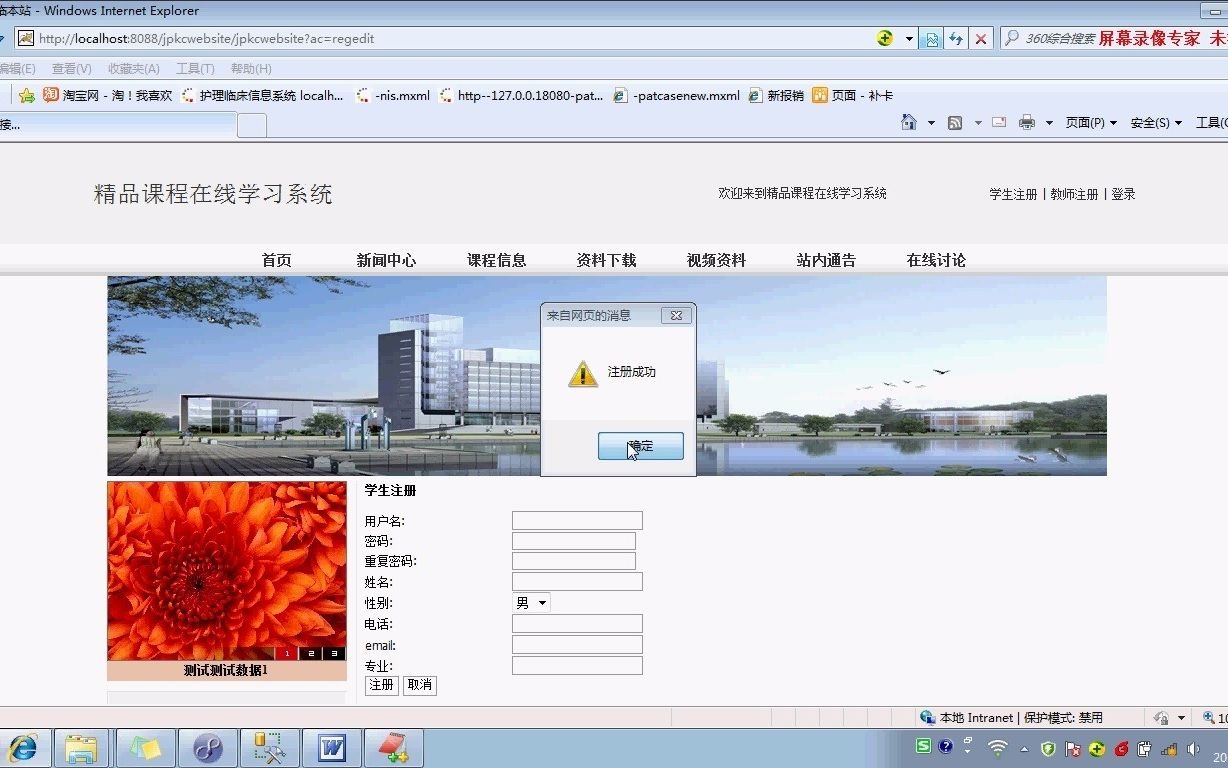Click the Internet Explorer home icon
The image size is (1228, 768).
pos(908,121)
